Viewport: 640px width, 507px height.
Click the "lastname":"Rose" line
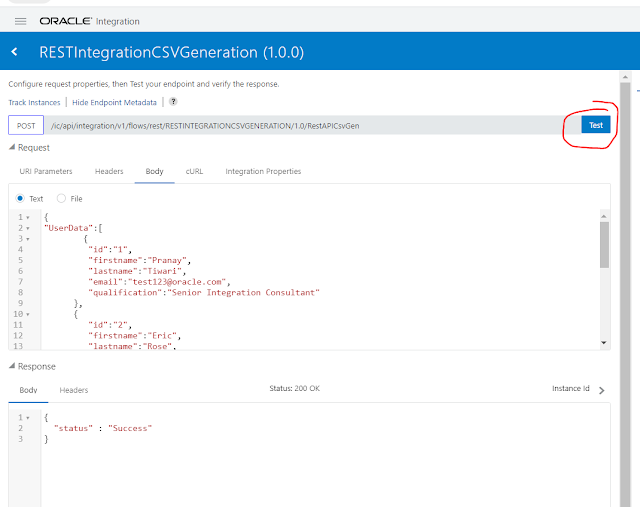tap(132, 346)
